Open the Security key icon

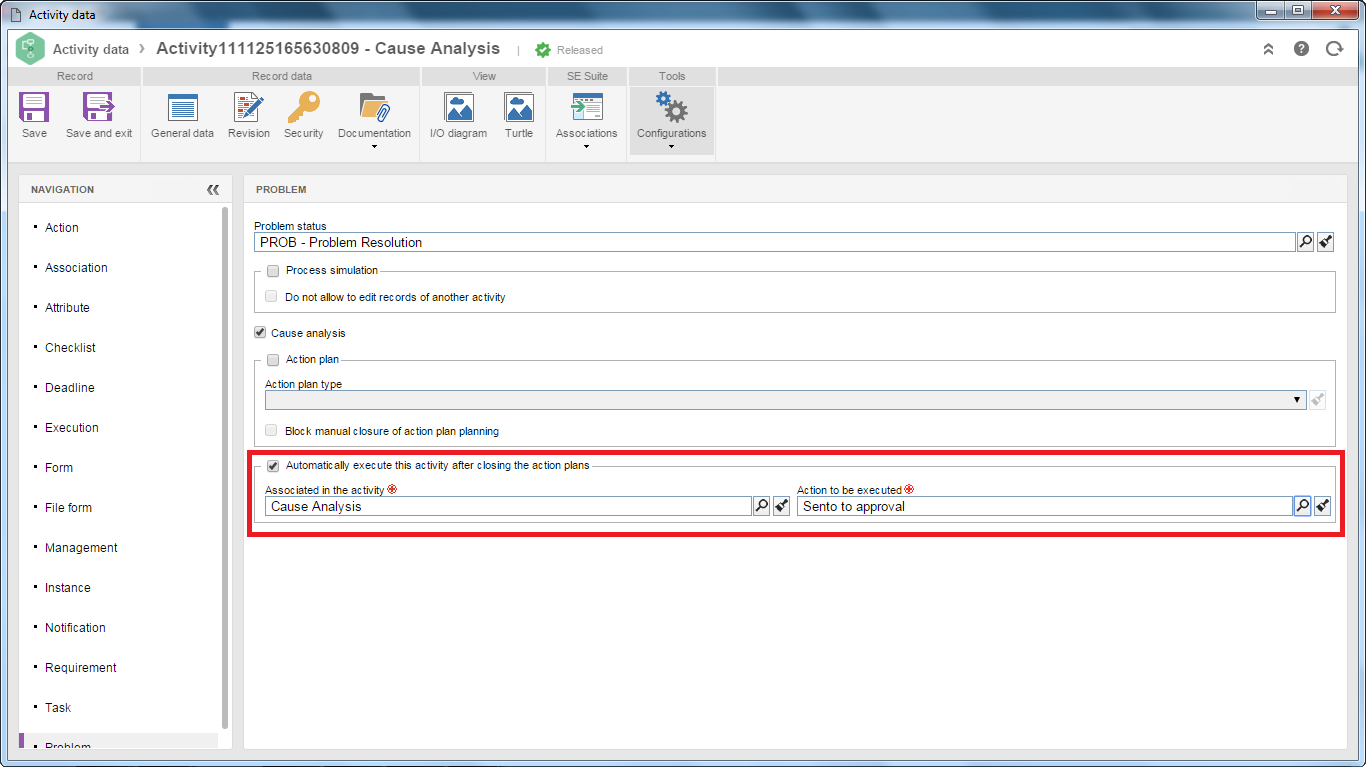[x=303, y=108]
